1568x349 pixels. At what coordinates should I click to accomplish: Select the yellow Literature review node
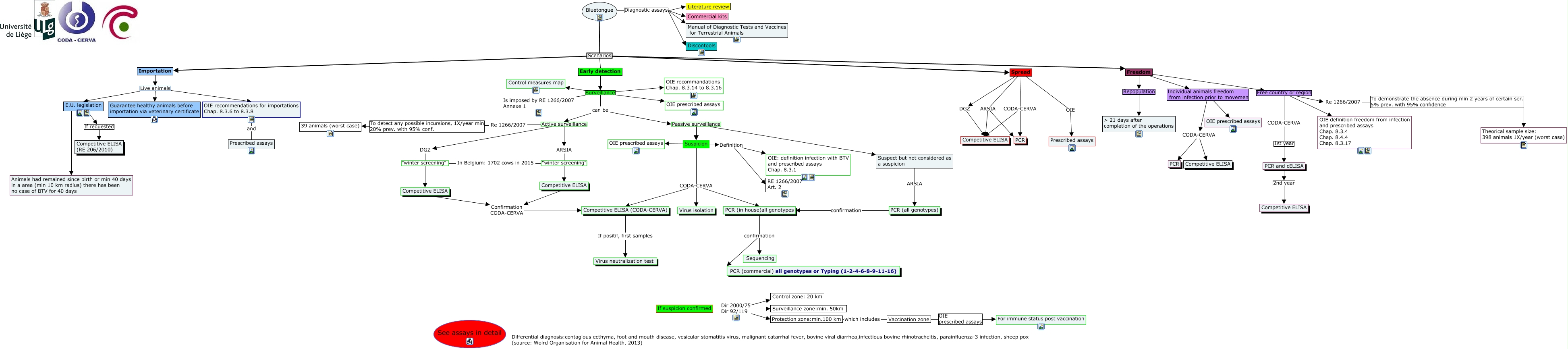(708, 7)
